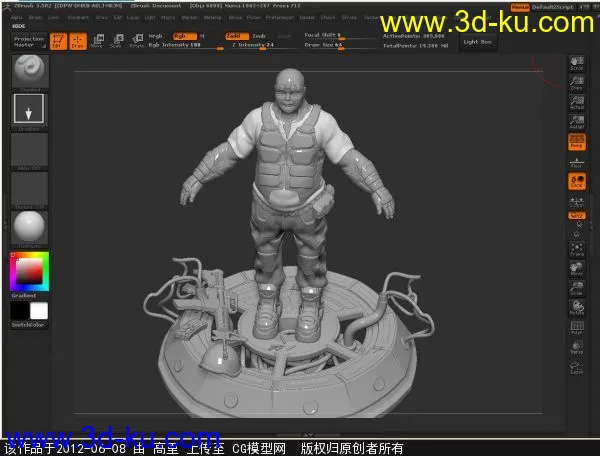
Task: Open the Standard brush picker thumbnail
Action: (30, 73)
